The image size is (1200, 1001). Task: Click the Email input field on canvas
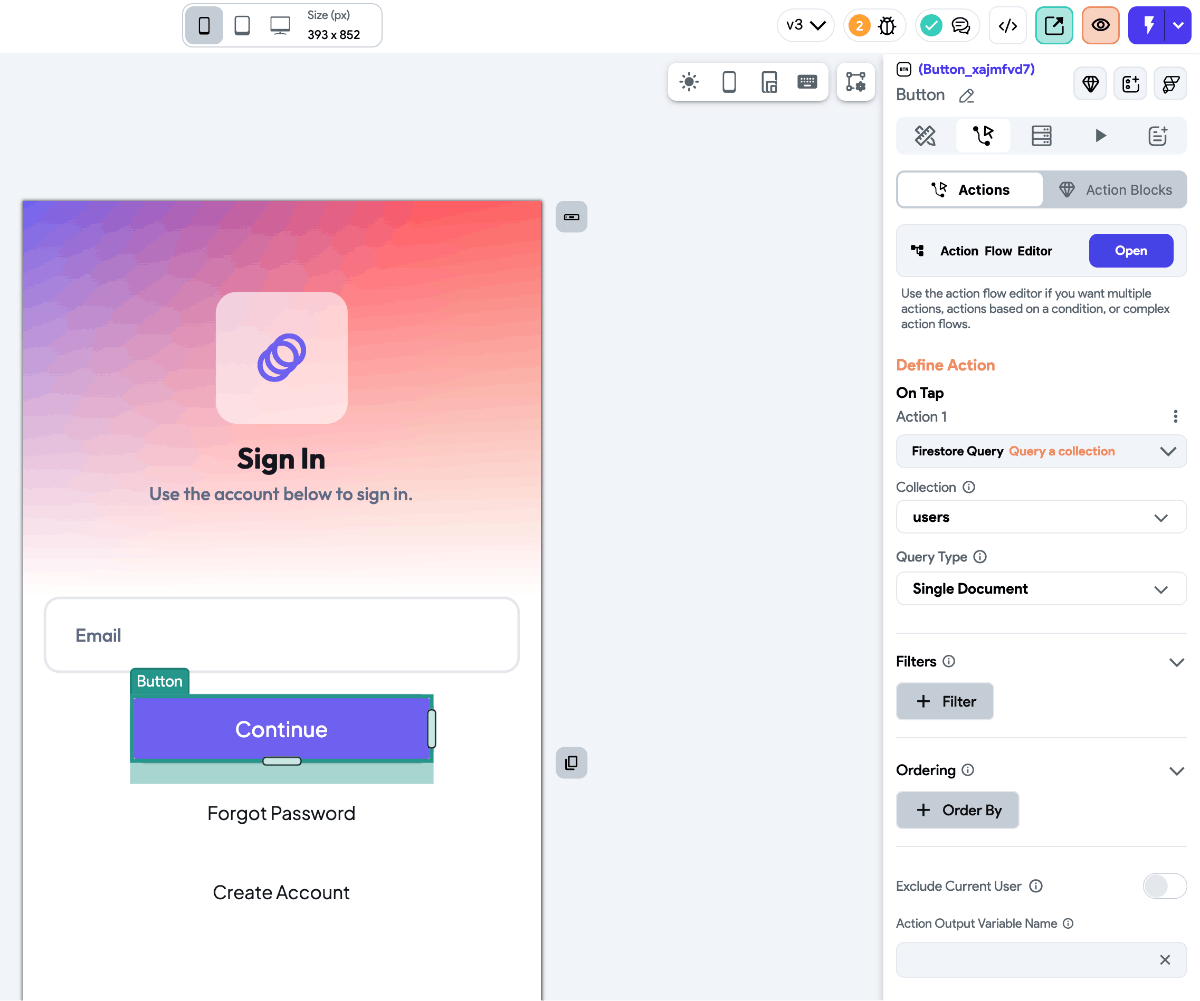tap(282, 635)
